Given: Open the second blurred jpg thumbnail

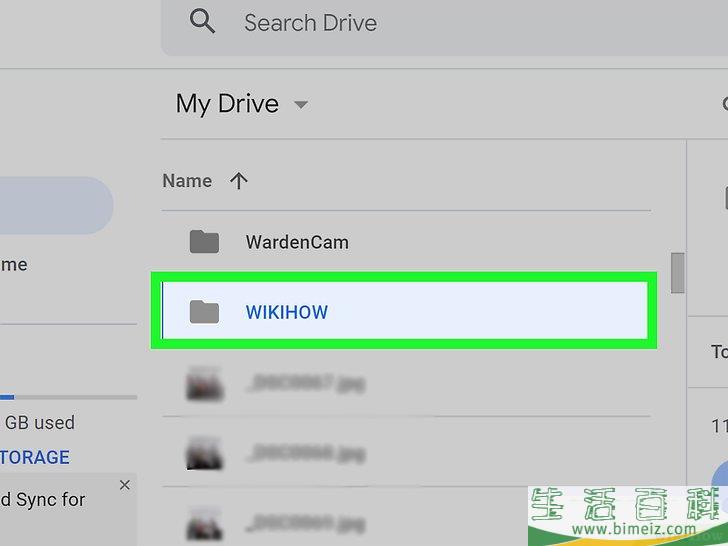Looking at the screenshot, I should (204, 453).
